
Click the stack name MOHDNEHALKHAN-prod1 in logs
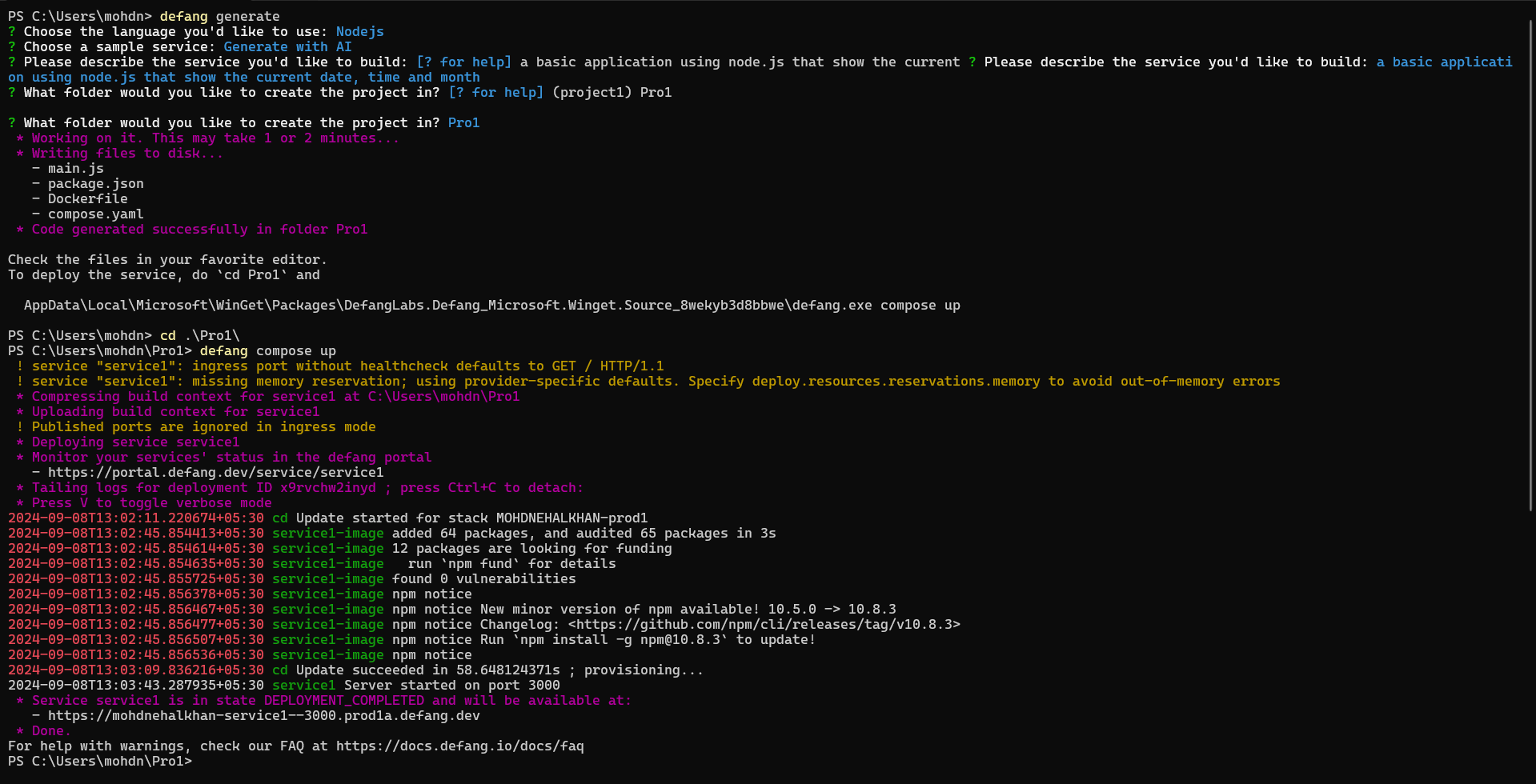[x=571, y=518]
